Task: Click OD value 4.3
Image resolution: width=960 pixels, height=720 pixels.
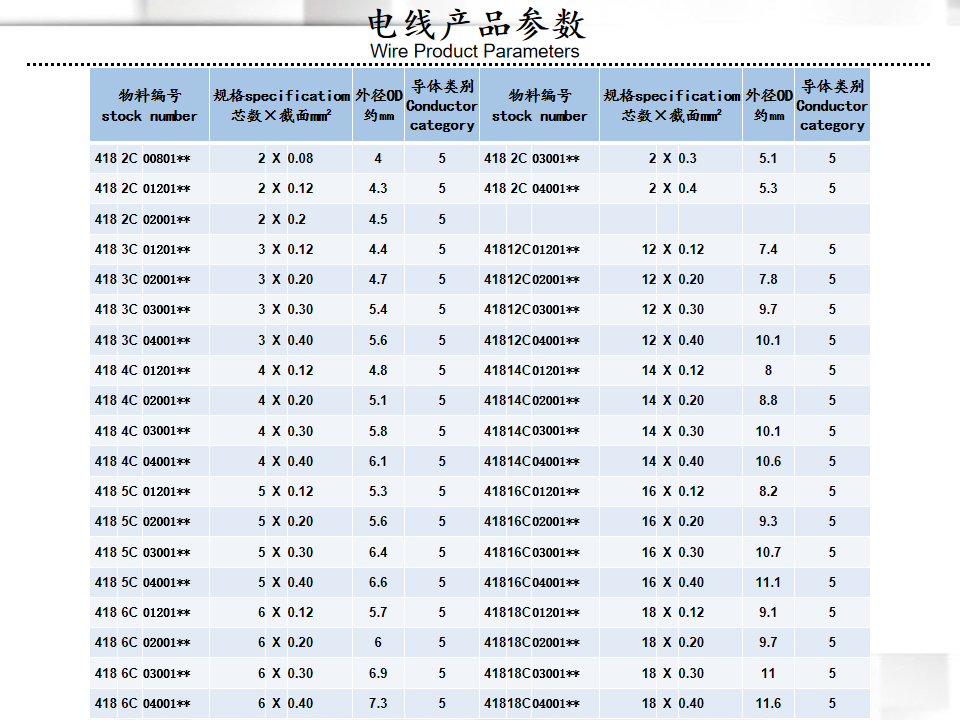Action: (x=378, y=189)
